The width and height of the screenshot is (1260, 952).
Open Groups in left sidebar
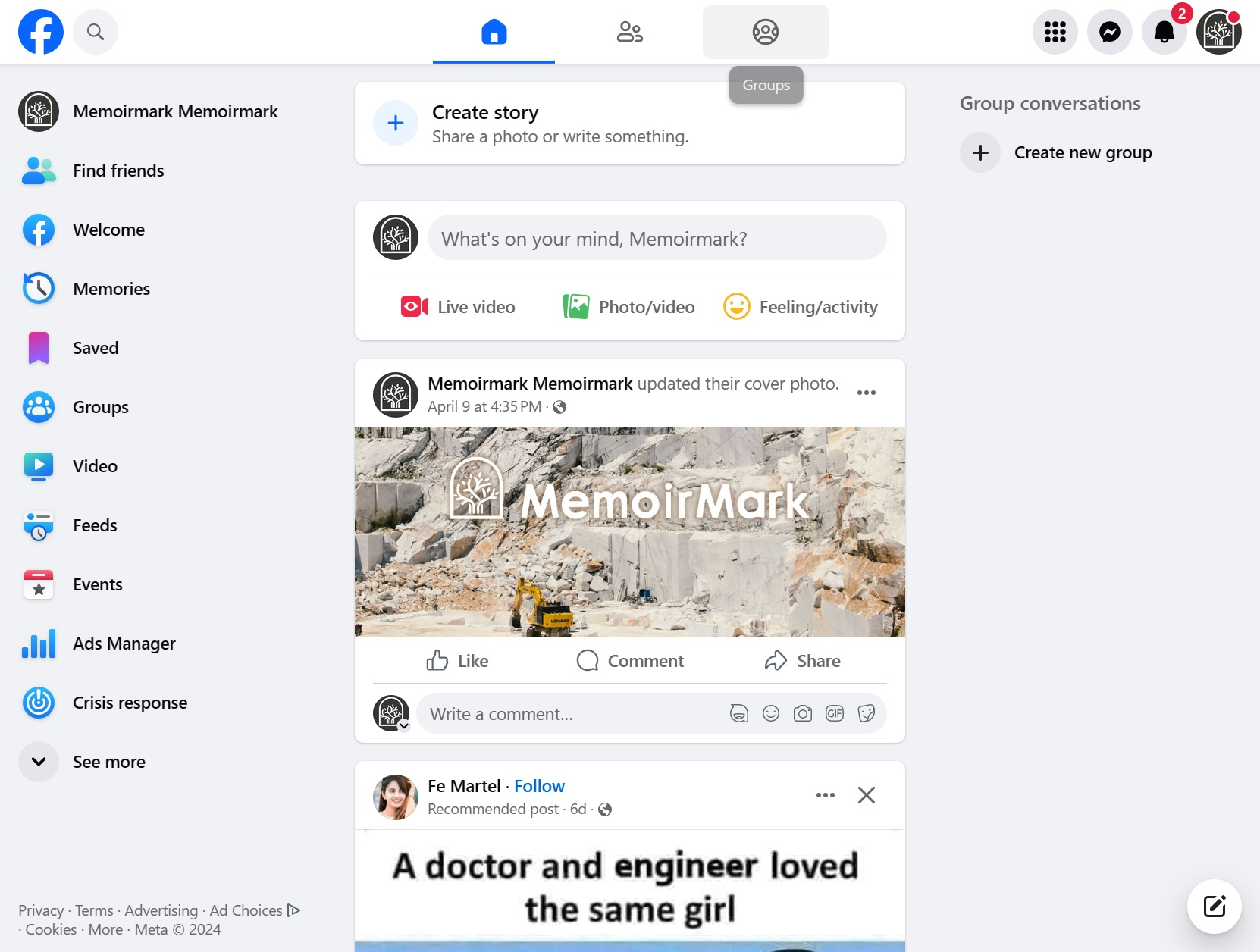(168, 407)
